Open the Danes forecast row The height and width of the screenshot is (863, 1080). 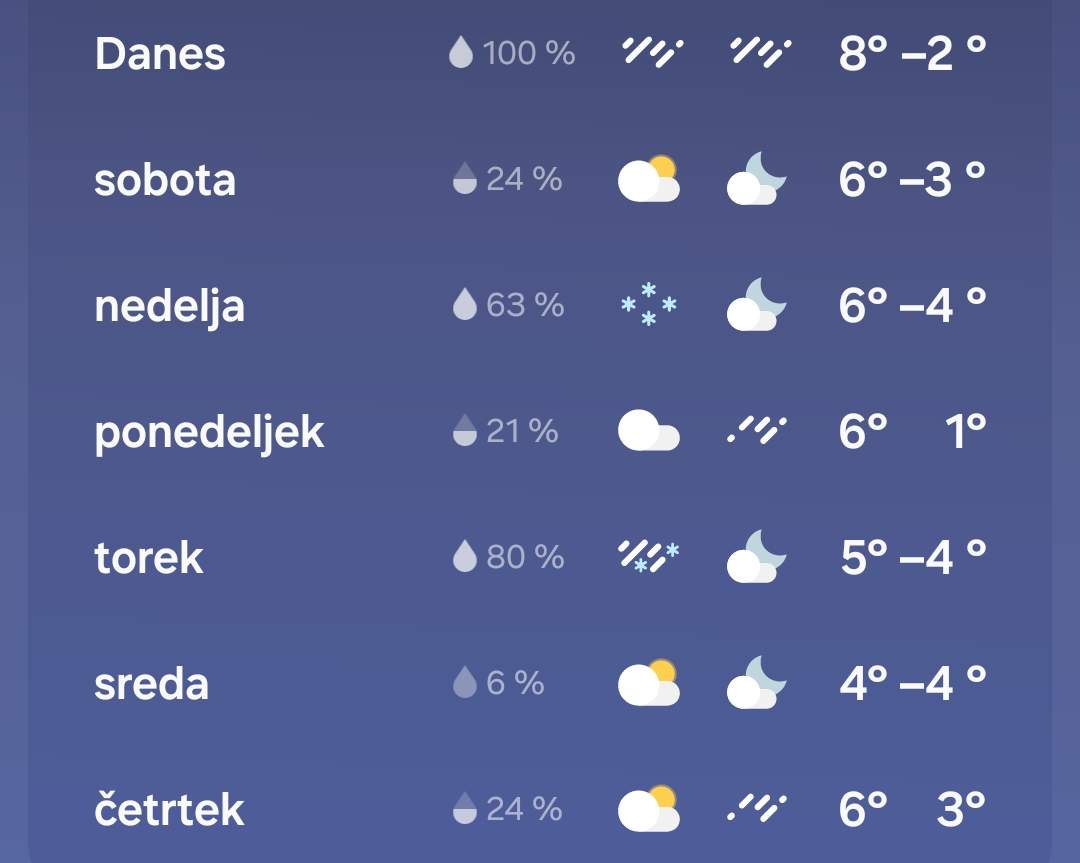pos(540,53)
